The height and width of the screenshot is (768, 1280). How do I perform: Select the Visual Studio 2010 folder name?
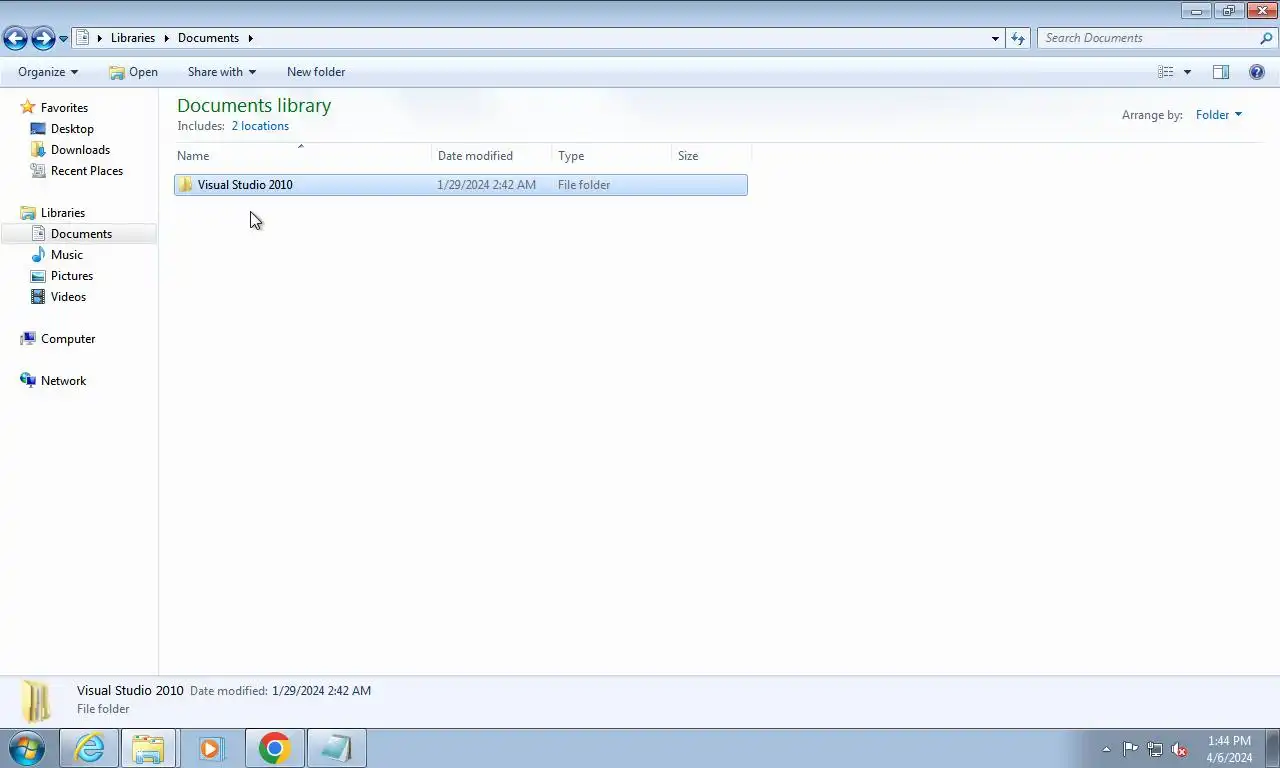click(x=245, y=185)
